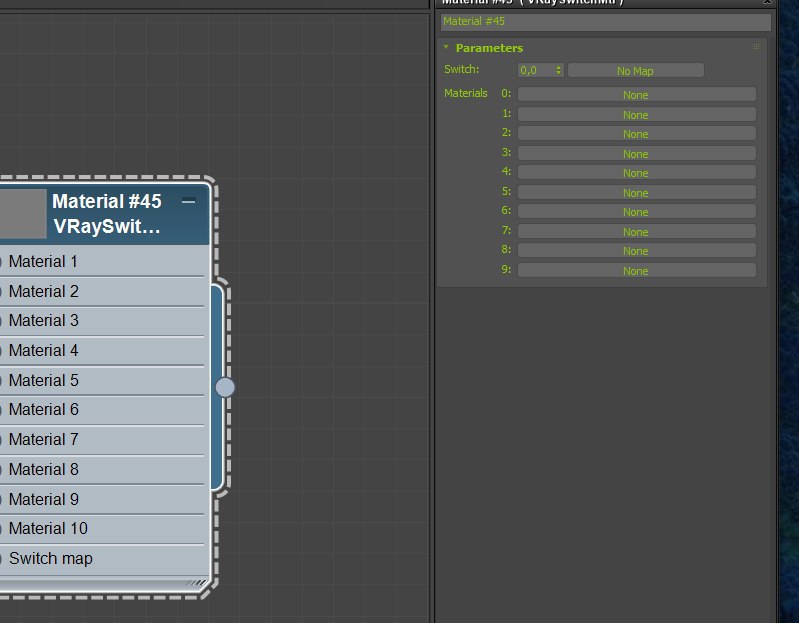Select the Material 3 slot on node
The height and width of the screenshot is (623, 799).
[x=102, y=321]
